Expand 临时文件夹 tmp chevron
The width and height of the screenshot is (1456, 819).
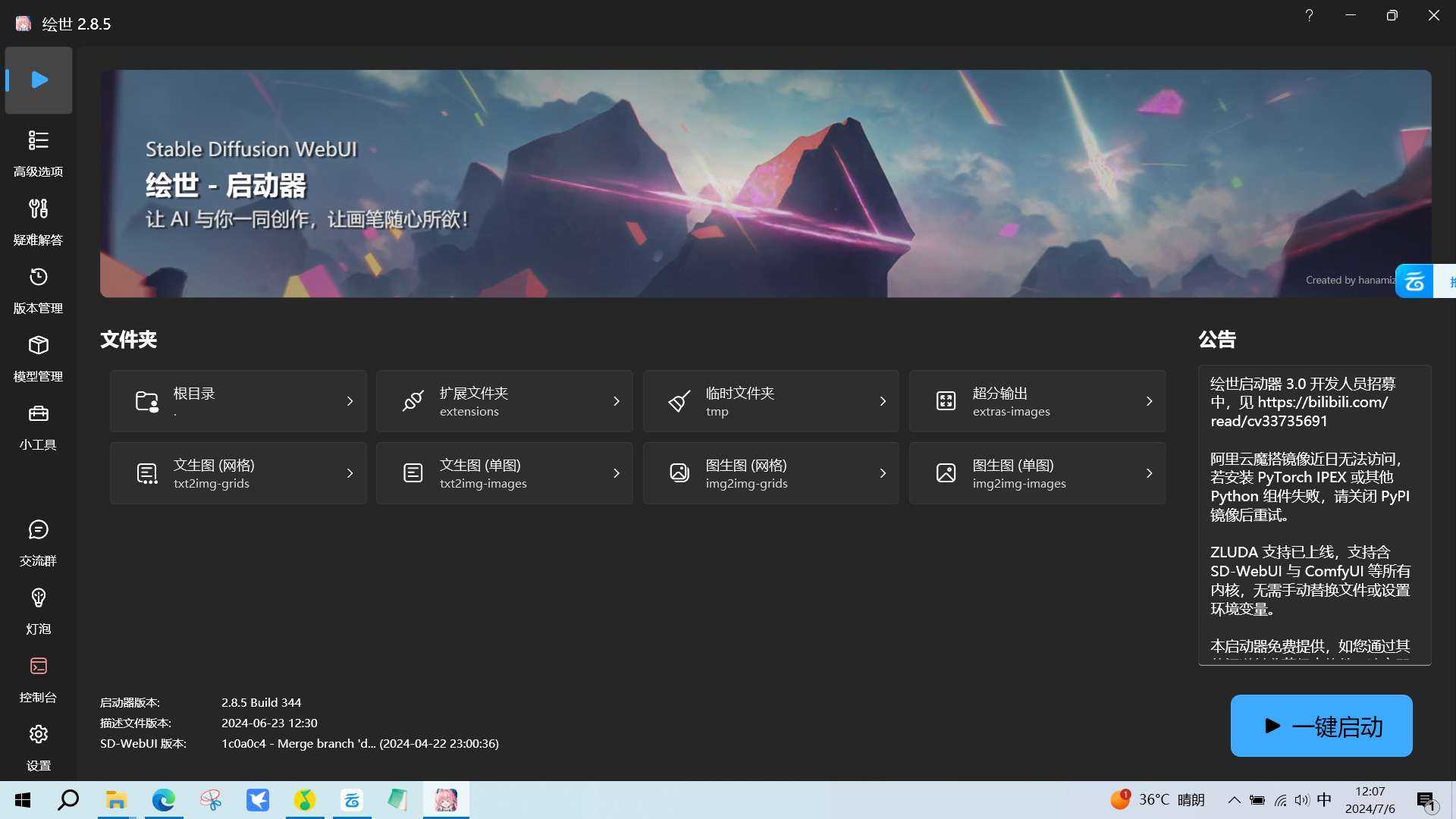883,401
